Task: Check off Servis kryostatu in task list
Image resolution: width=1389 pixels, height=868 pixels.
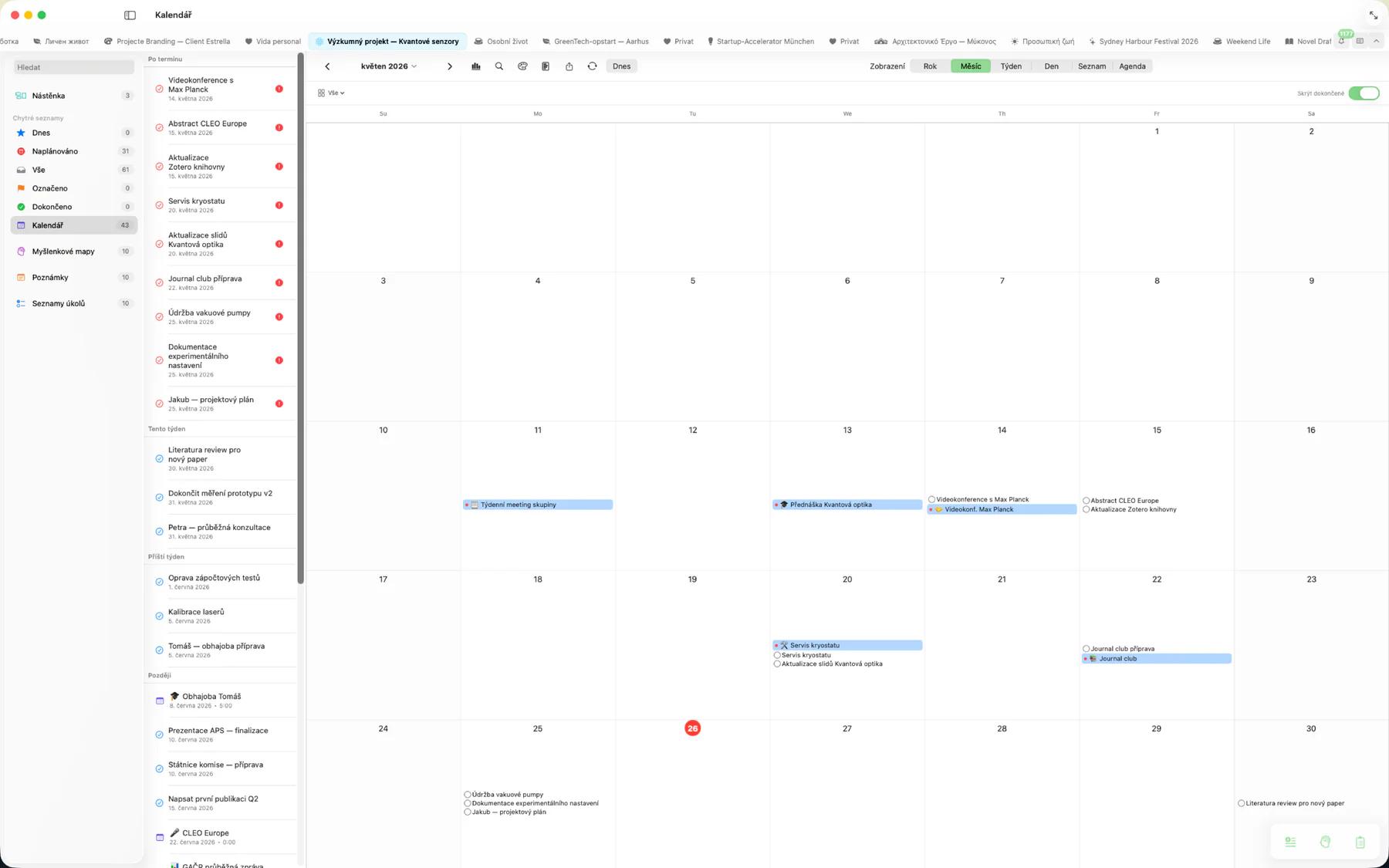Action: tap(159, 205)
